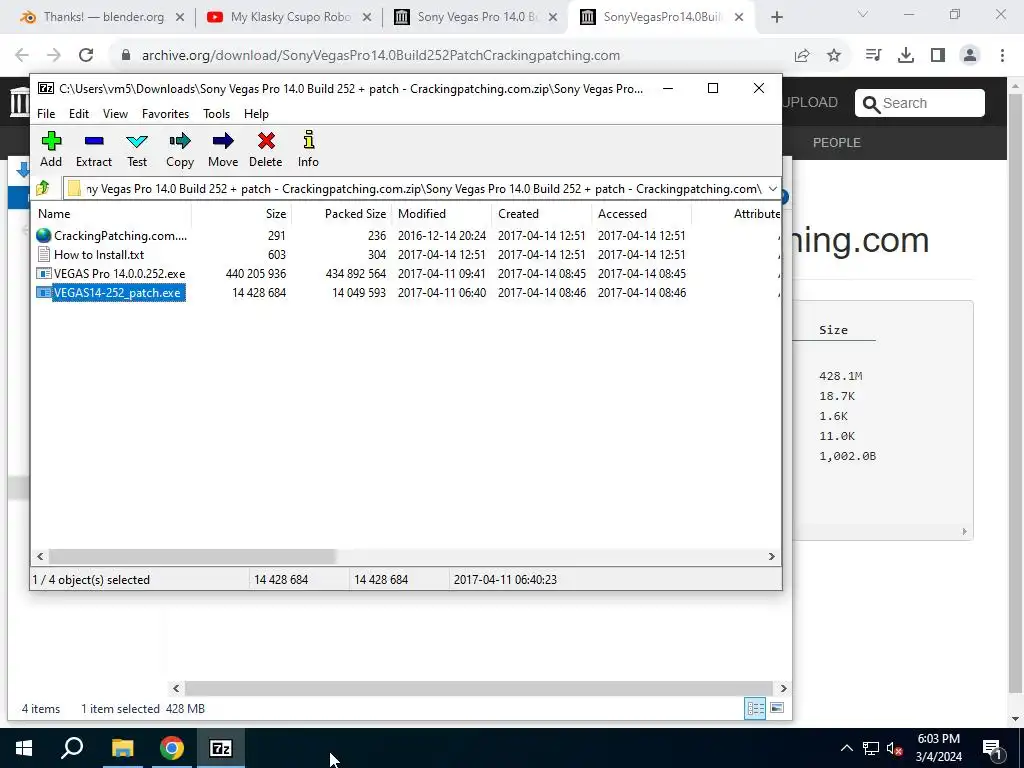Screen dimensions: 1024x768
Task: Open the View menu in 7-Zip
Action: [115, 114]
